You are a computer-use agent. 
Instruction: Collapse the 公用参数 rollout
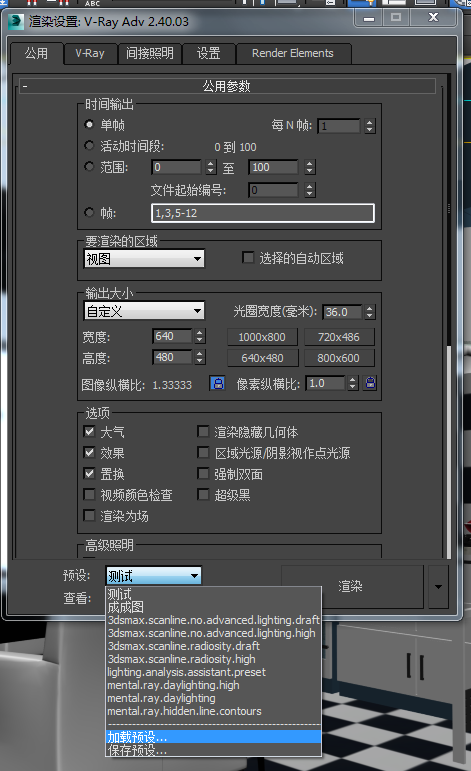25,87
